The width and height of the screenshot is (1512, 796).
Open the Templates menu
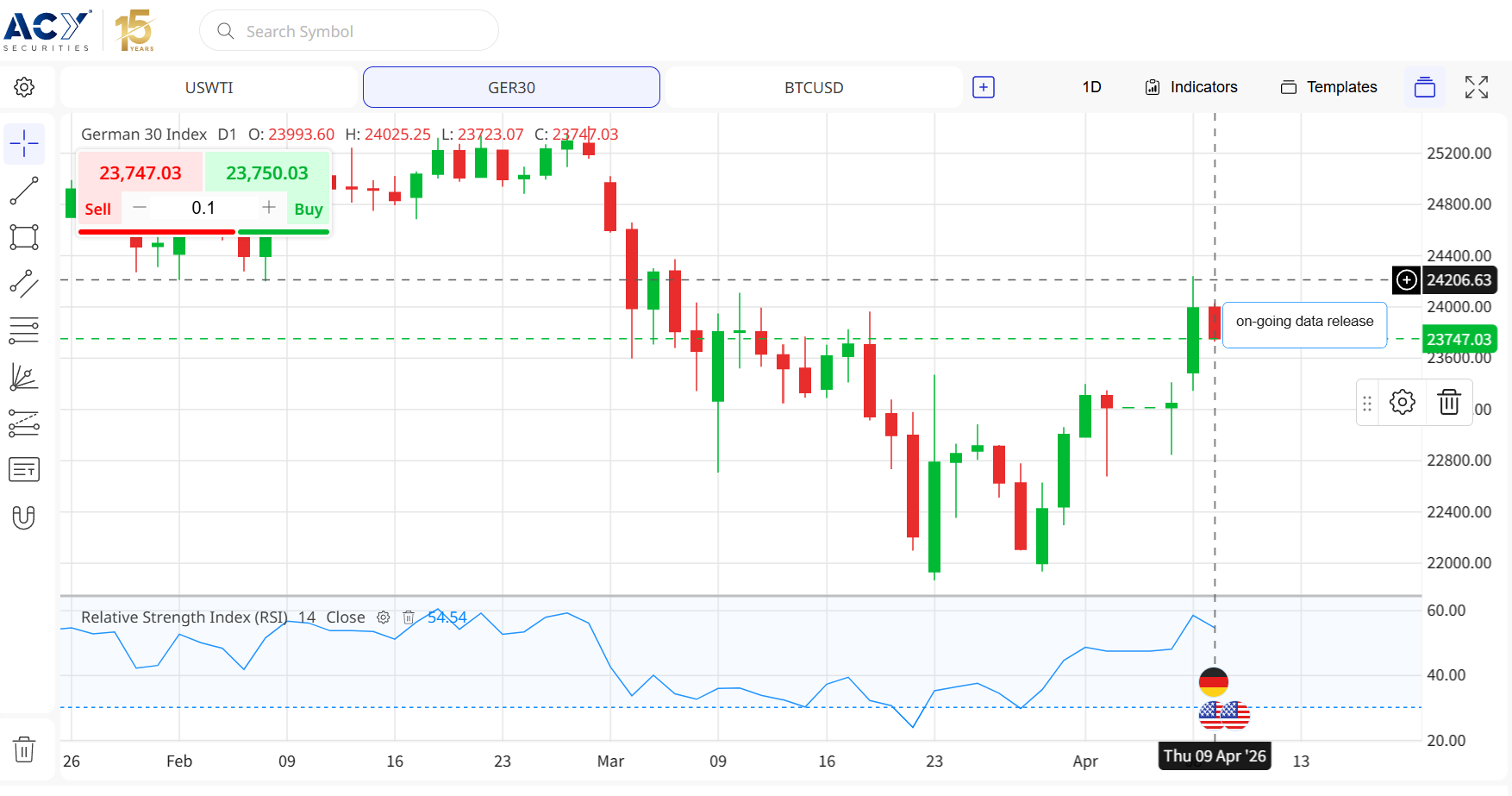pyautogui.click(x=1329, y=87)
